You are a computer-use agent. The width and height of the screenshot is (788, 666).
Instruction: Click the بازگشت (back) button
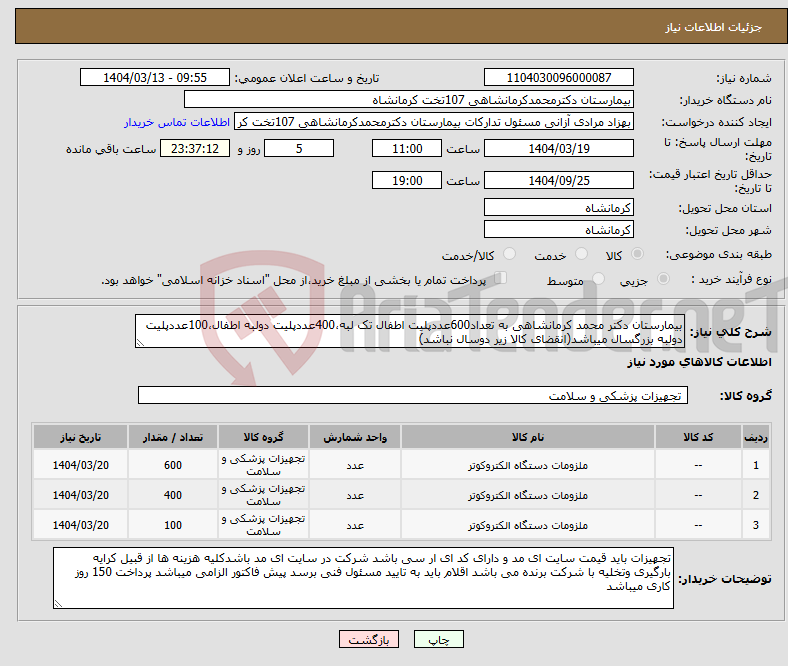pos(369,639)
